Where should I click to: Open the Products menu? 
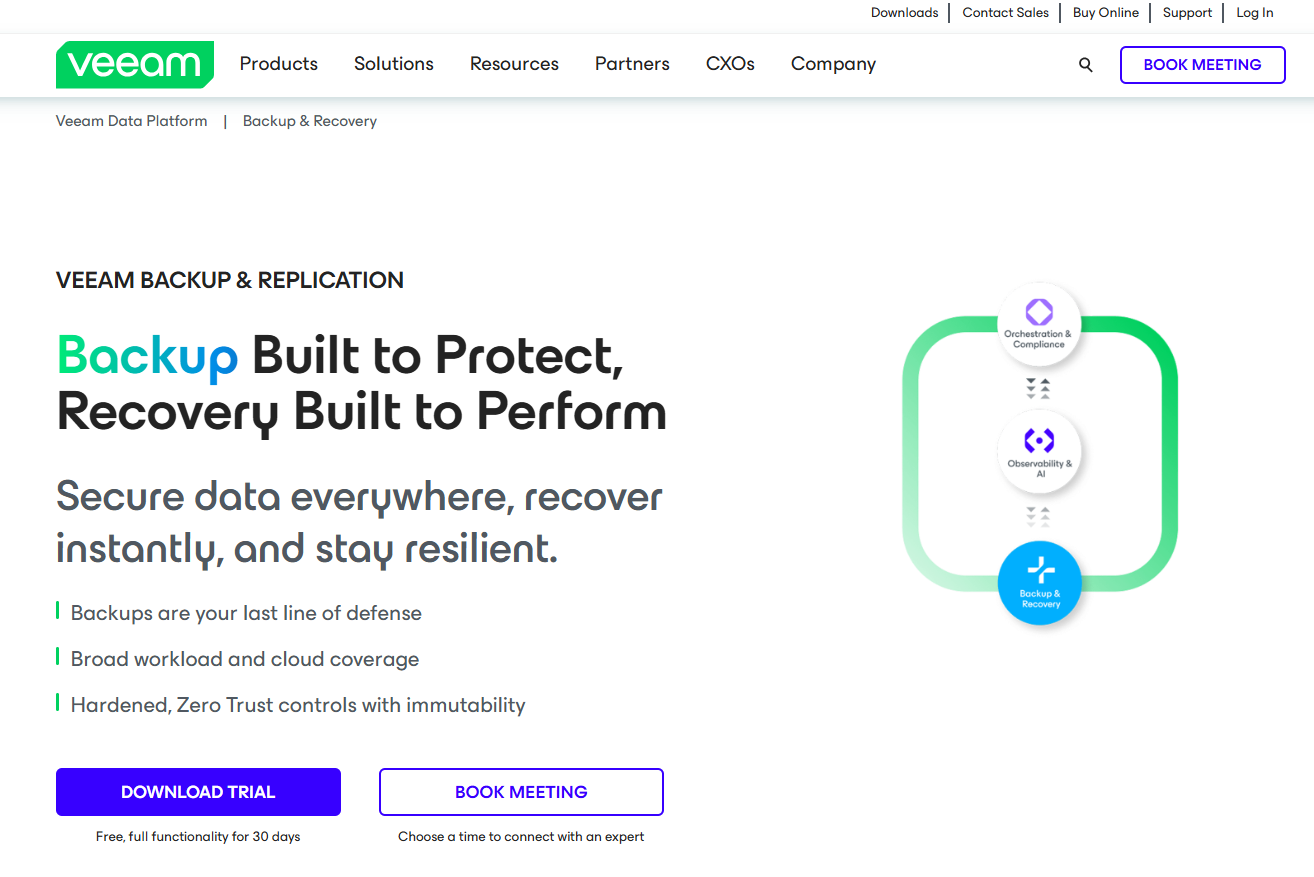[x=279, y=64]
